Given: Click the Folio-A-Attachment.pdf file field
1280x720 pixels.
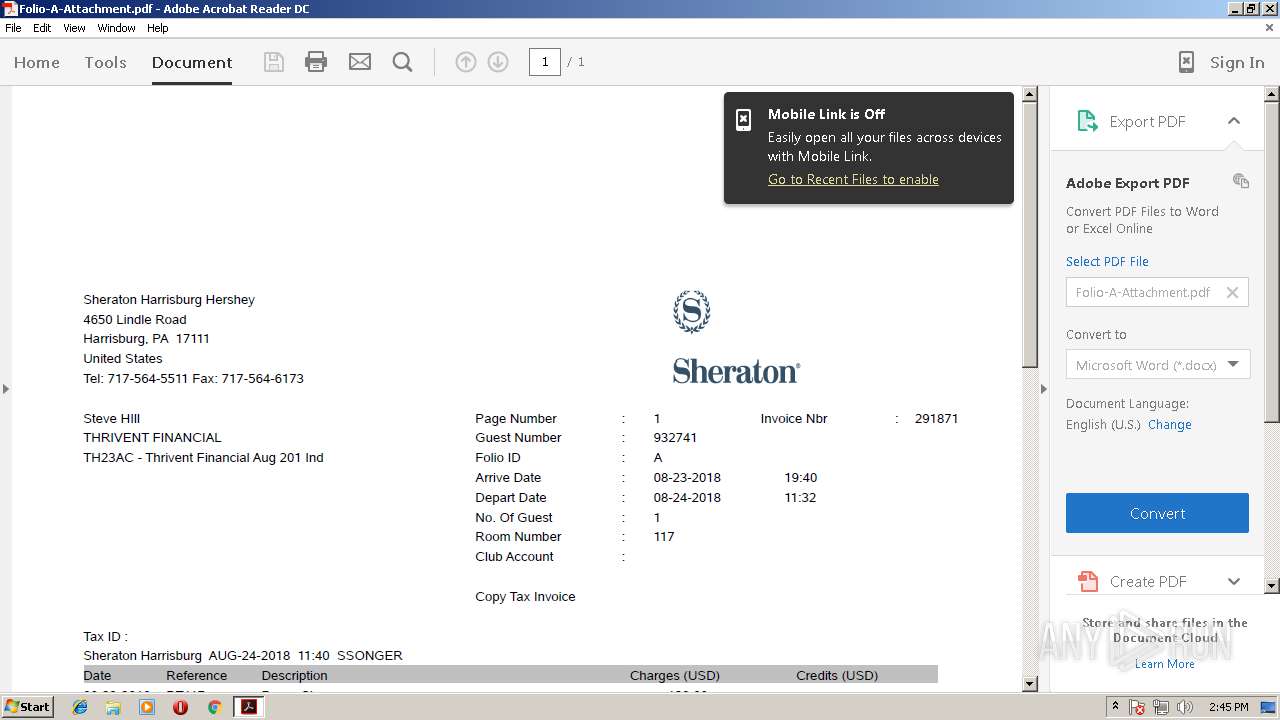Looking at the screenshot, I should coord(1157,292).
